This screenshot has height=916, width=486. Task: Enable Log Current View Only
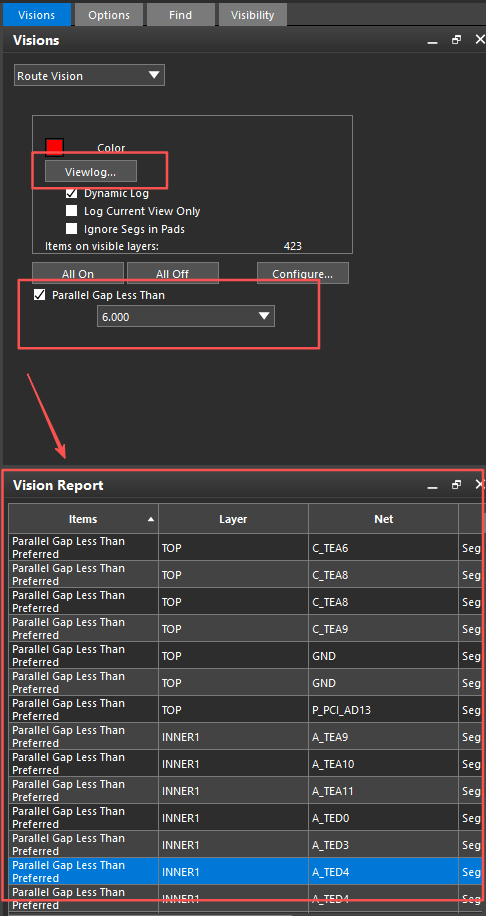72,211
